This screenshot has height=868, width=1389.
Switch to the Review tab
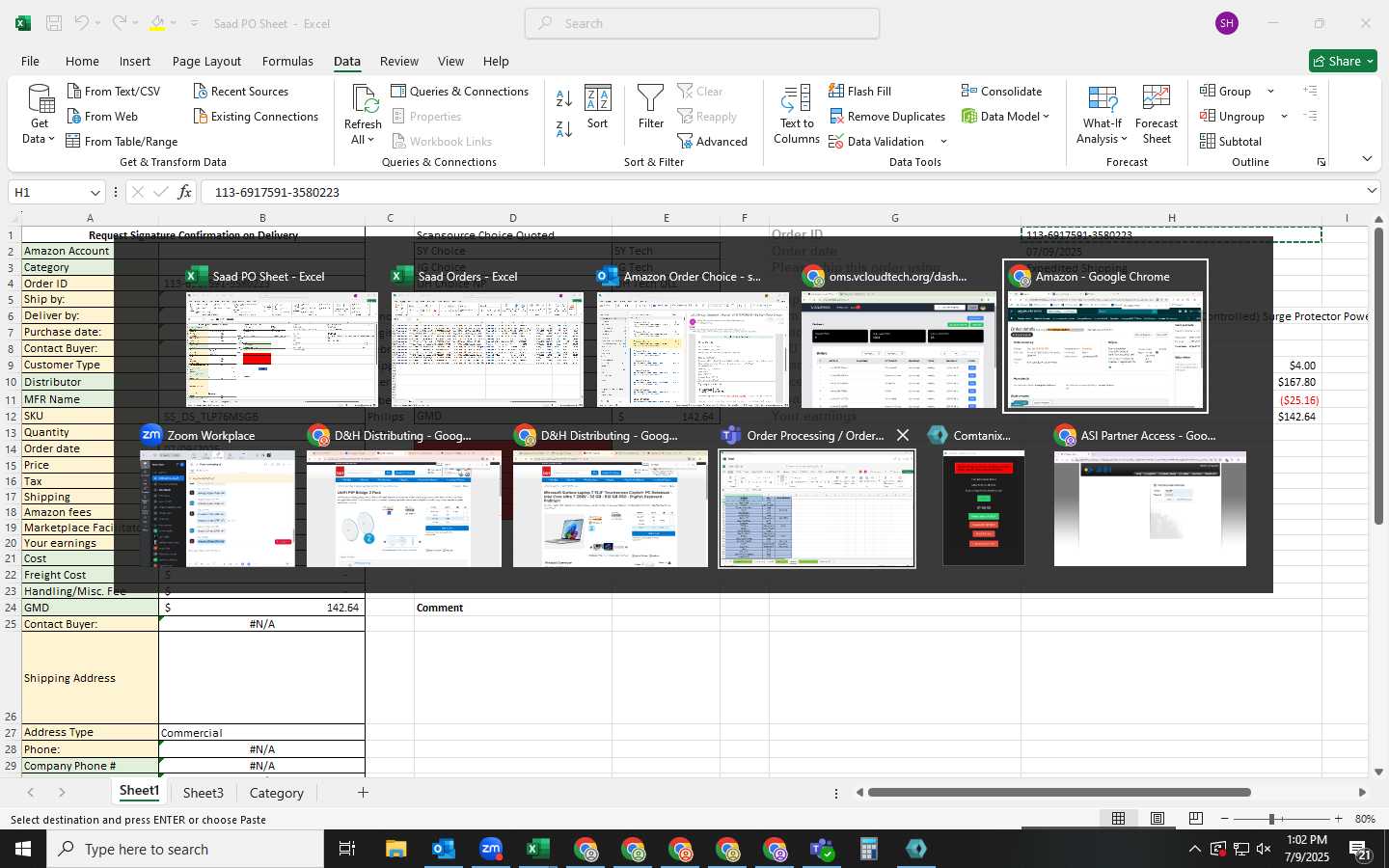[398, 61]
